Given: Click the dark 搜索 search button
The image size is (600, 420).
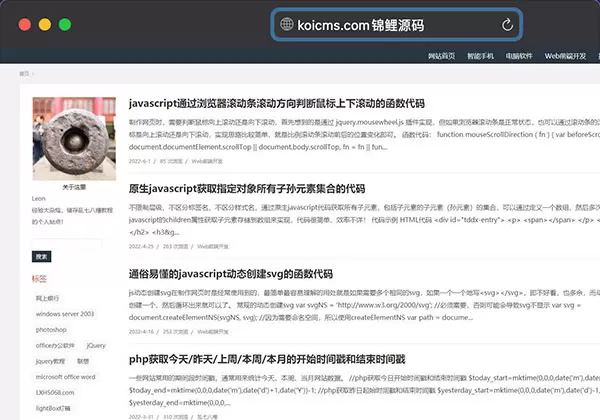Looking at the screenshot, I should click(41, 257).
